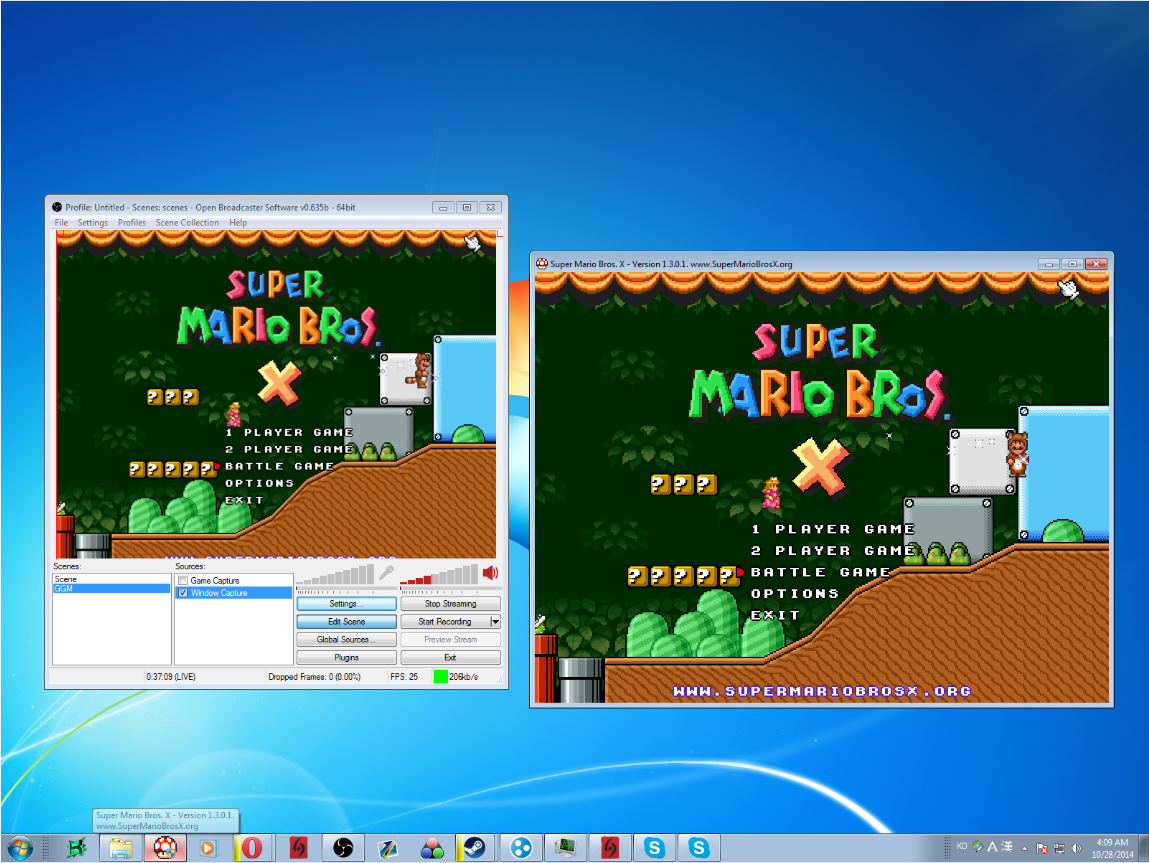Viewport: 1149px width, 863px height.
Task: Open the File menu in OBS
Action: click(x=61, y=223)
